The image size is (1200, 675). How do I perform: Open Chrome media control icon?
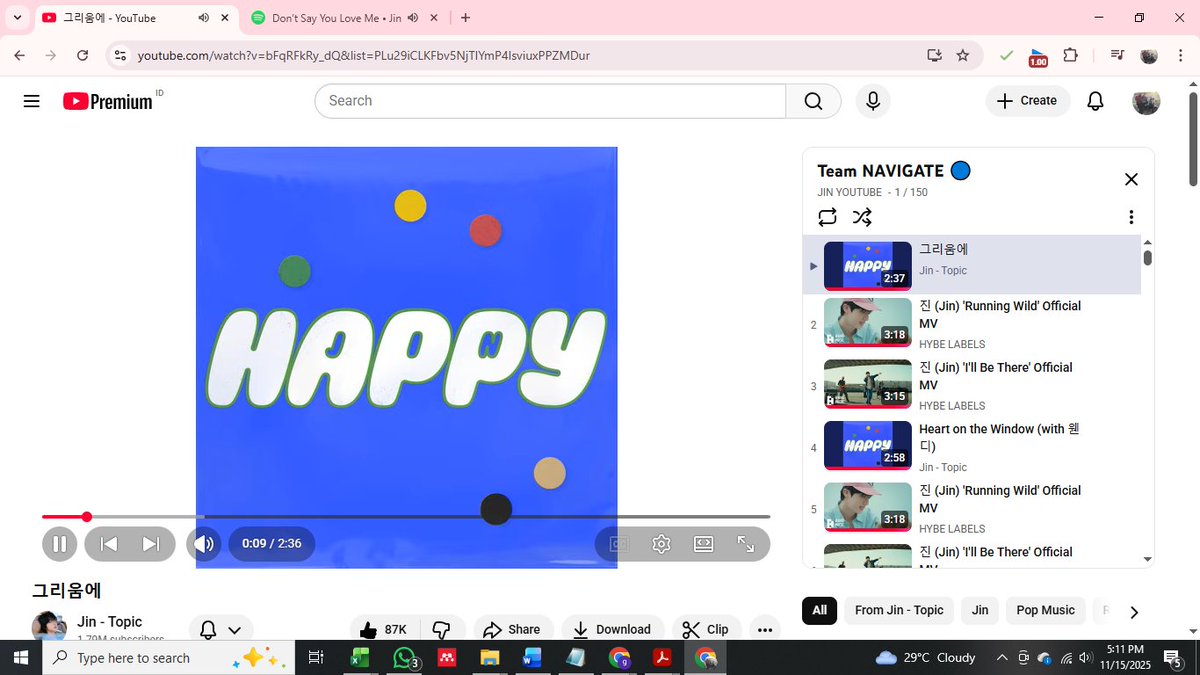(x=1117, y=56)
